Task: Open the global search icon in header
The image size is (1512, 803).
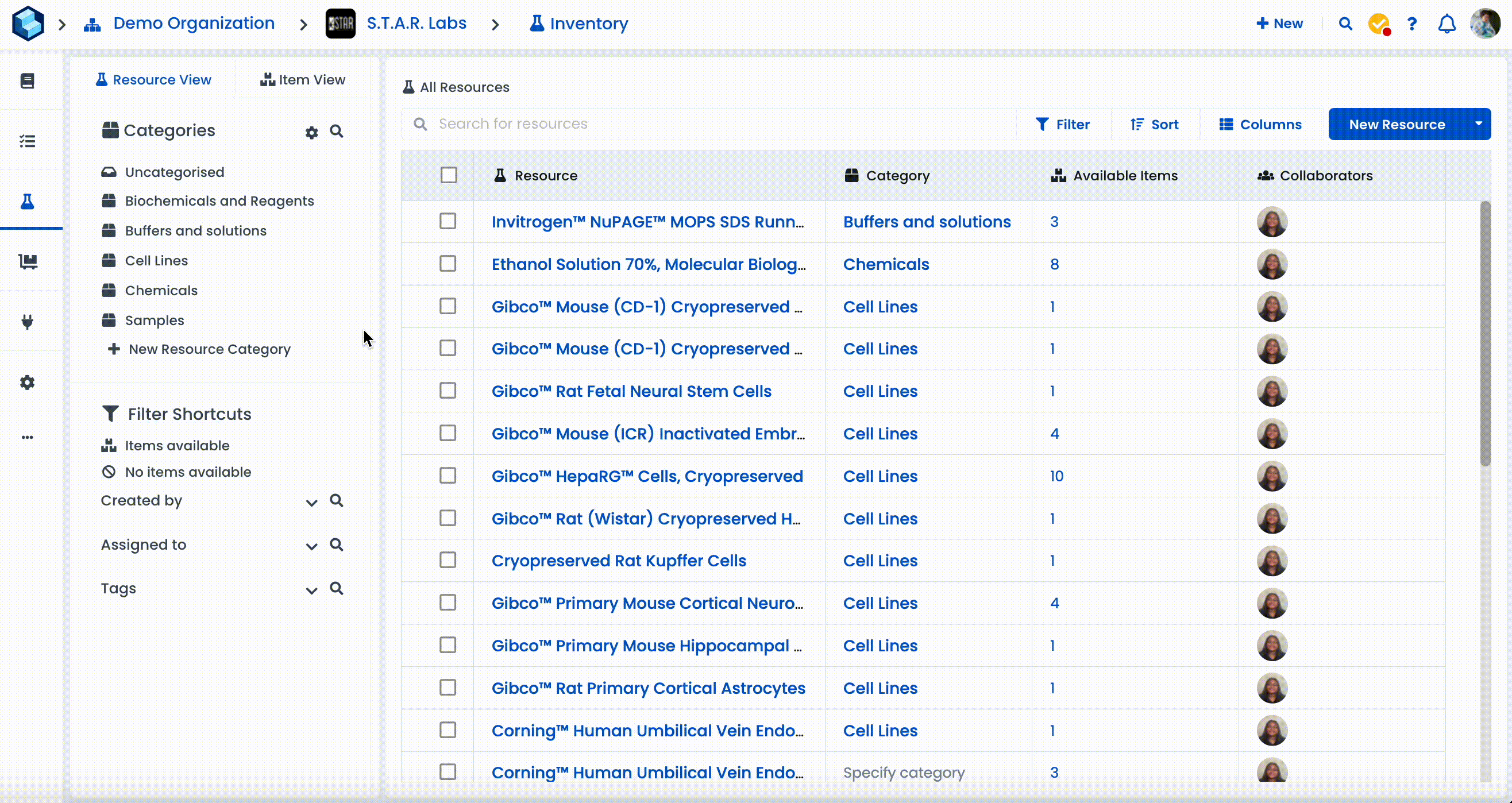Action: tap(1345, 24)
